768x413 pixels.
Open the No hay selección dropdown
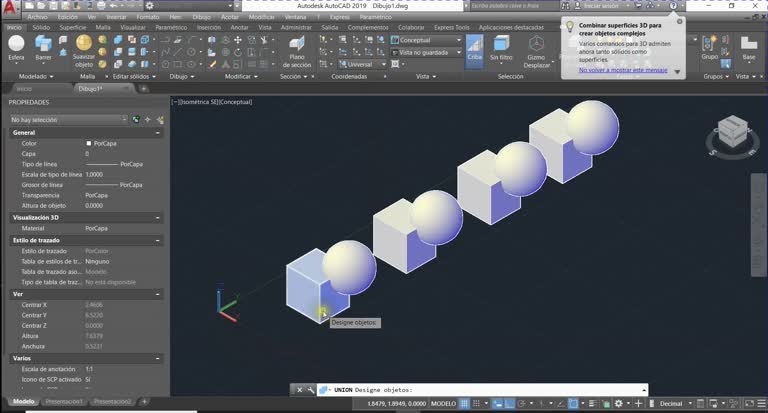point(69,120)
